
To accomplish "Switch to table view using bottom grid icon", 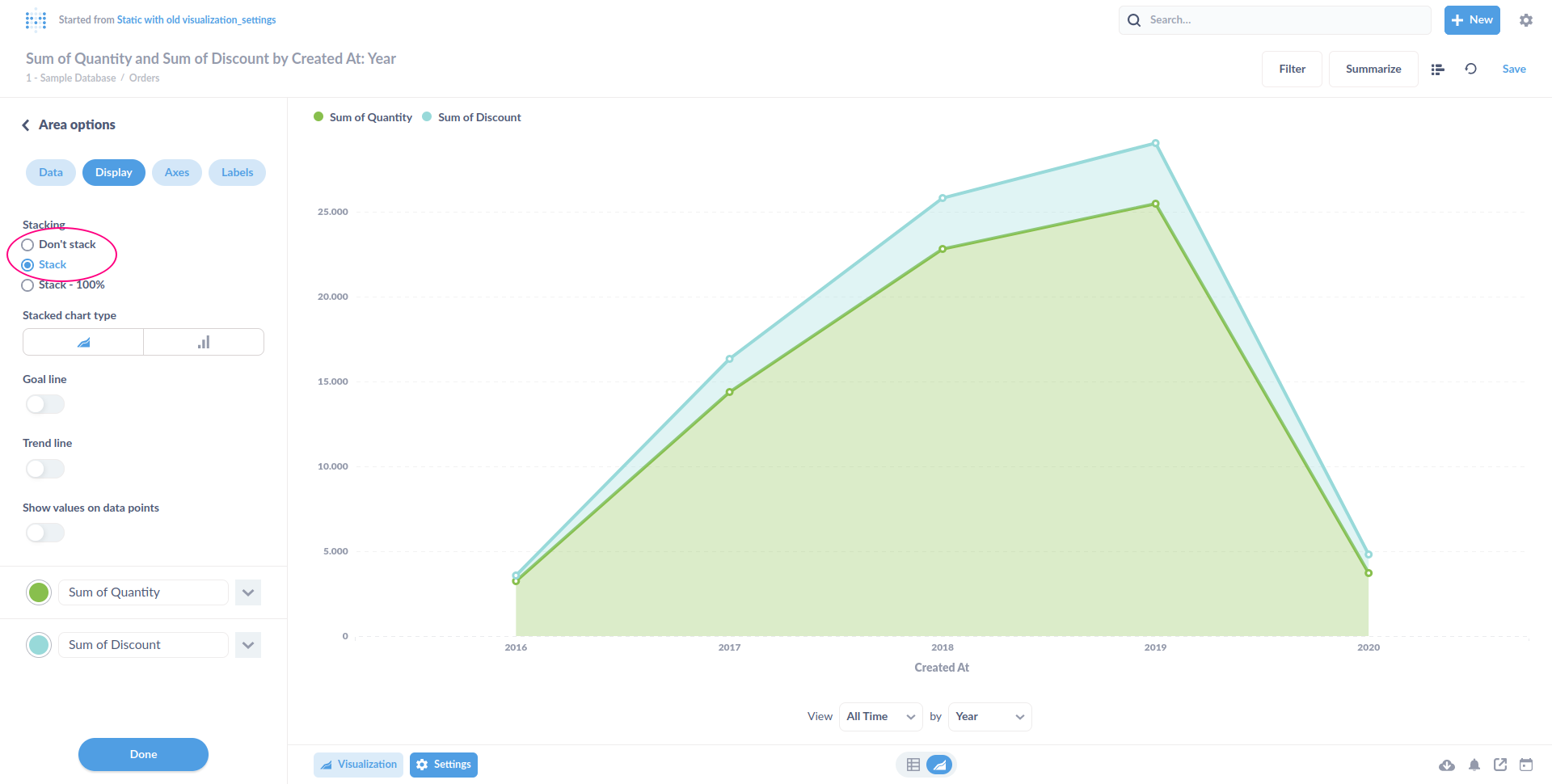I will [x=913, y=764].
